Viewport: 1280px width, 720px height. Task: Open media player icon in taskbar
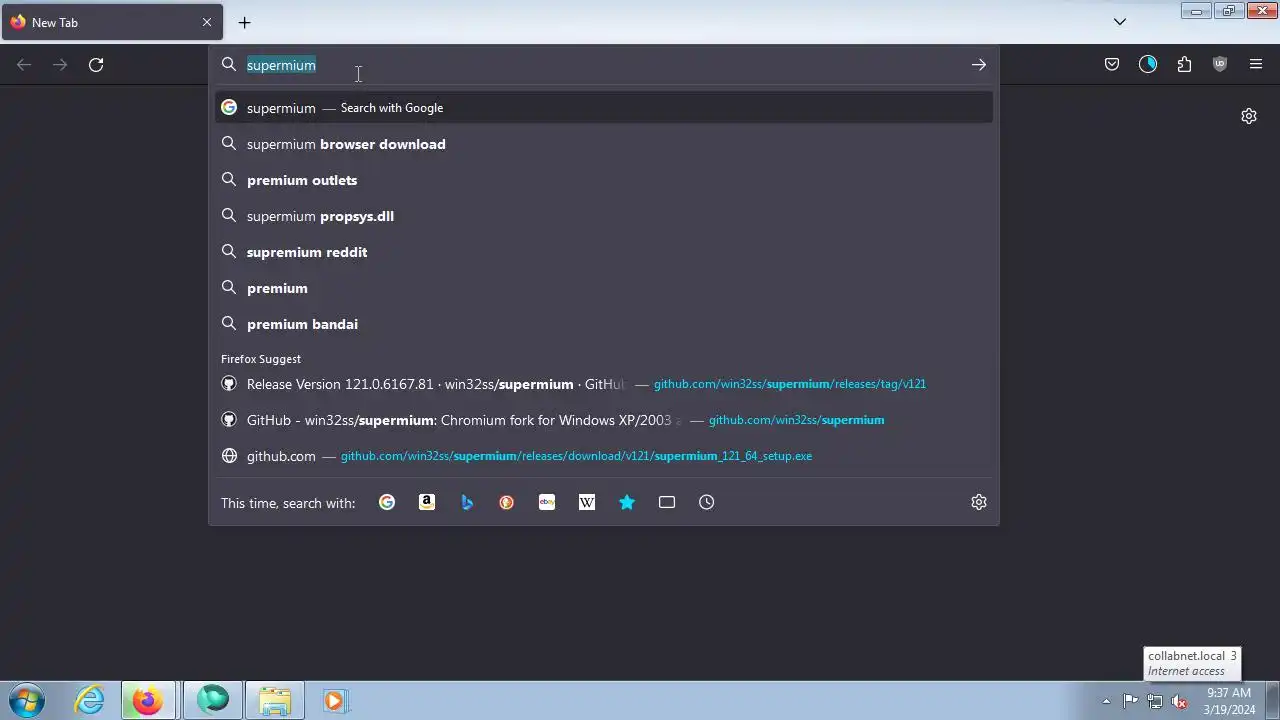coord(334,700)
